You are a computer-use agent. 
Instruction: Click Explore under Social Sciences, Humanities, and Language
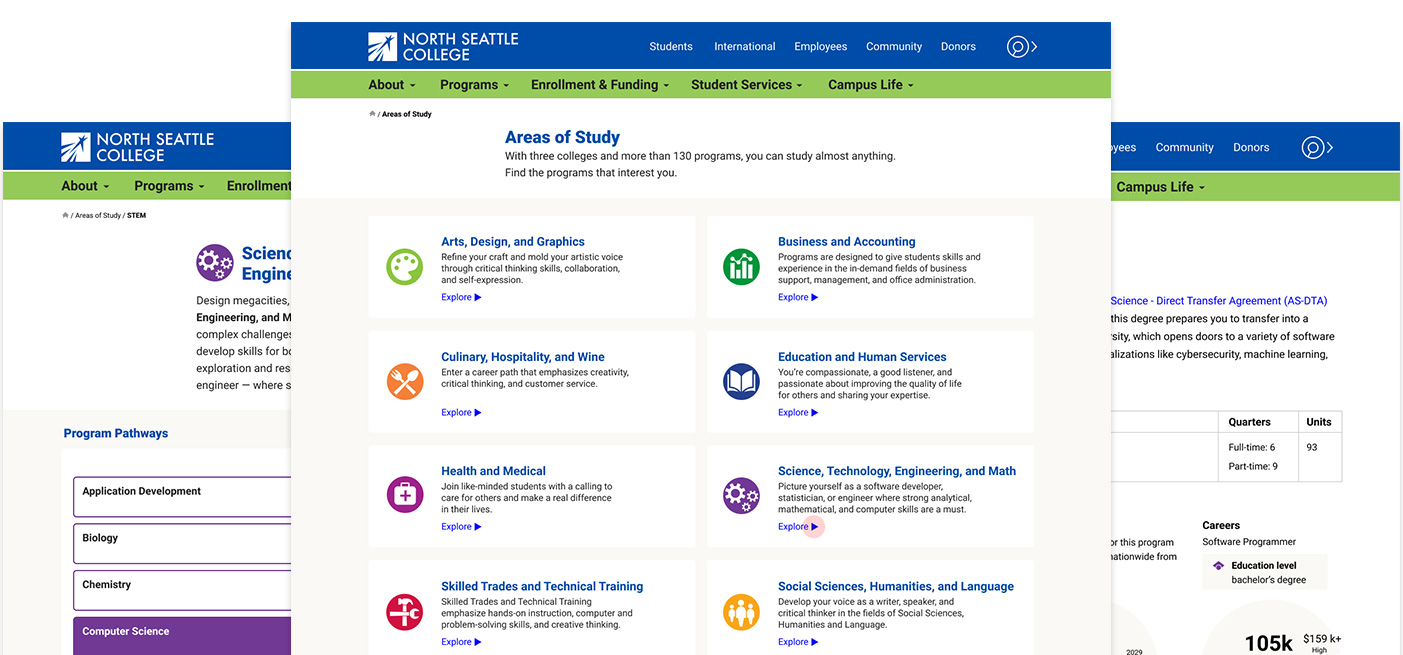[x=798, y=642]
